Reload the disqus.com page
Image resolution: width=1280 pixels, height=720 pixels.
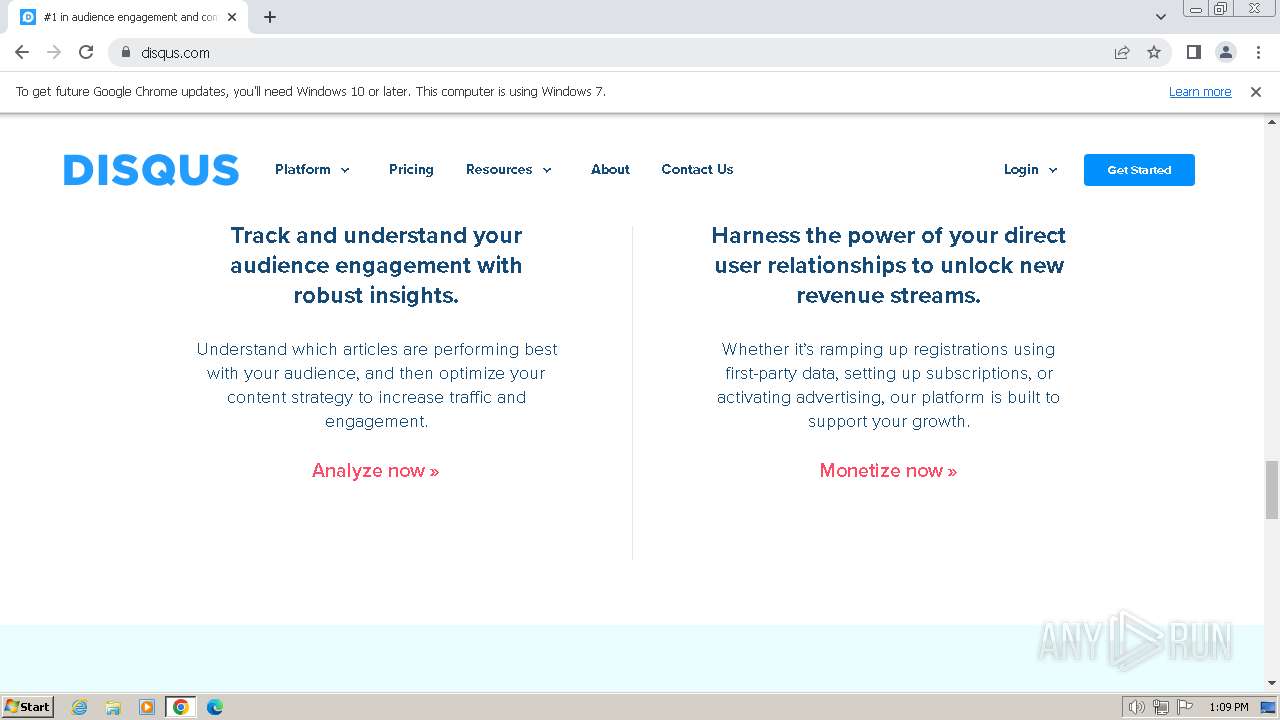coord(86,52)
